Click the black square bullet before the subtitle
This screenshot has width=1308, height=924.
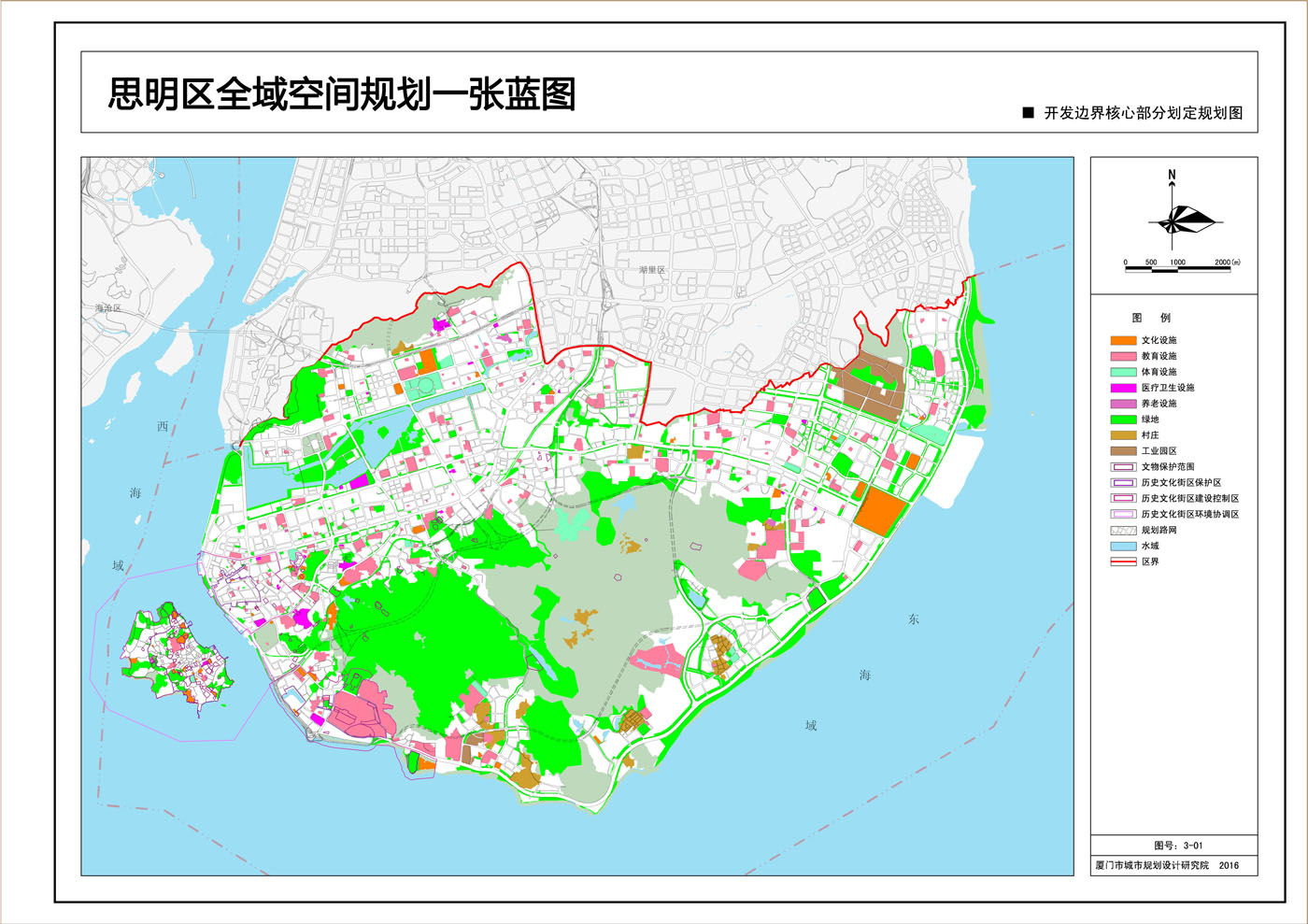coord(1028,113)
